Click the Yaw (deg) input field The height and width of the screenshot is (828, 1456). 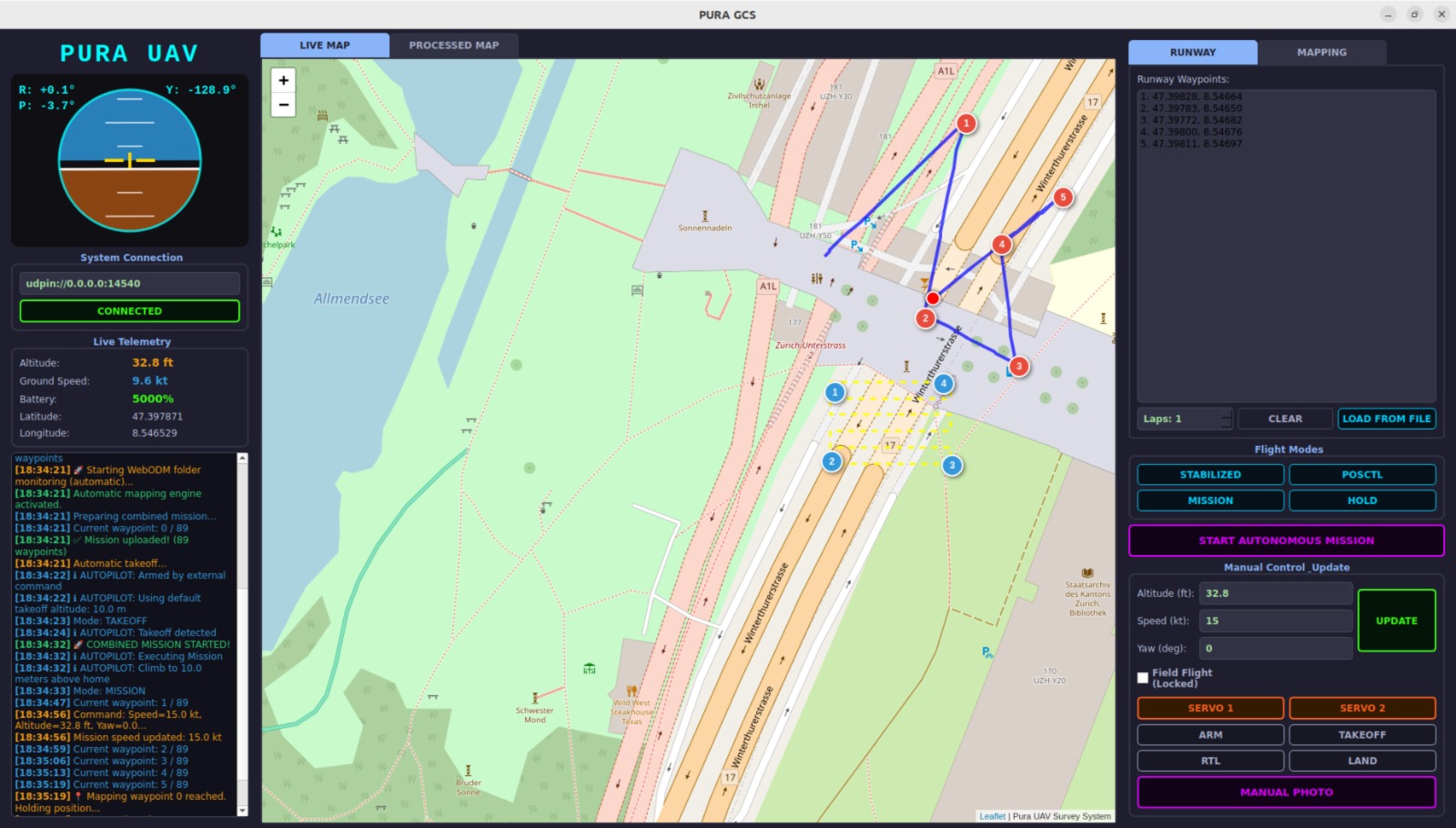(x=1276, y=649)
